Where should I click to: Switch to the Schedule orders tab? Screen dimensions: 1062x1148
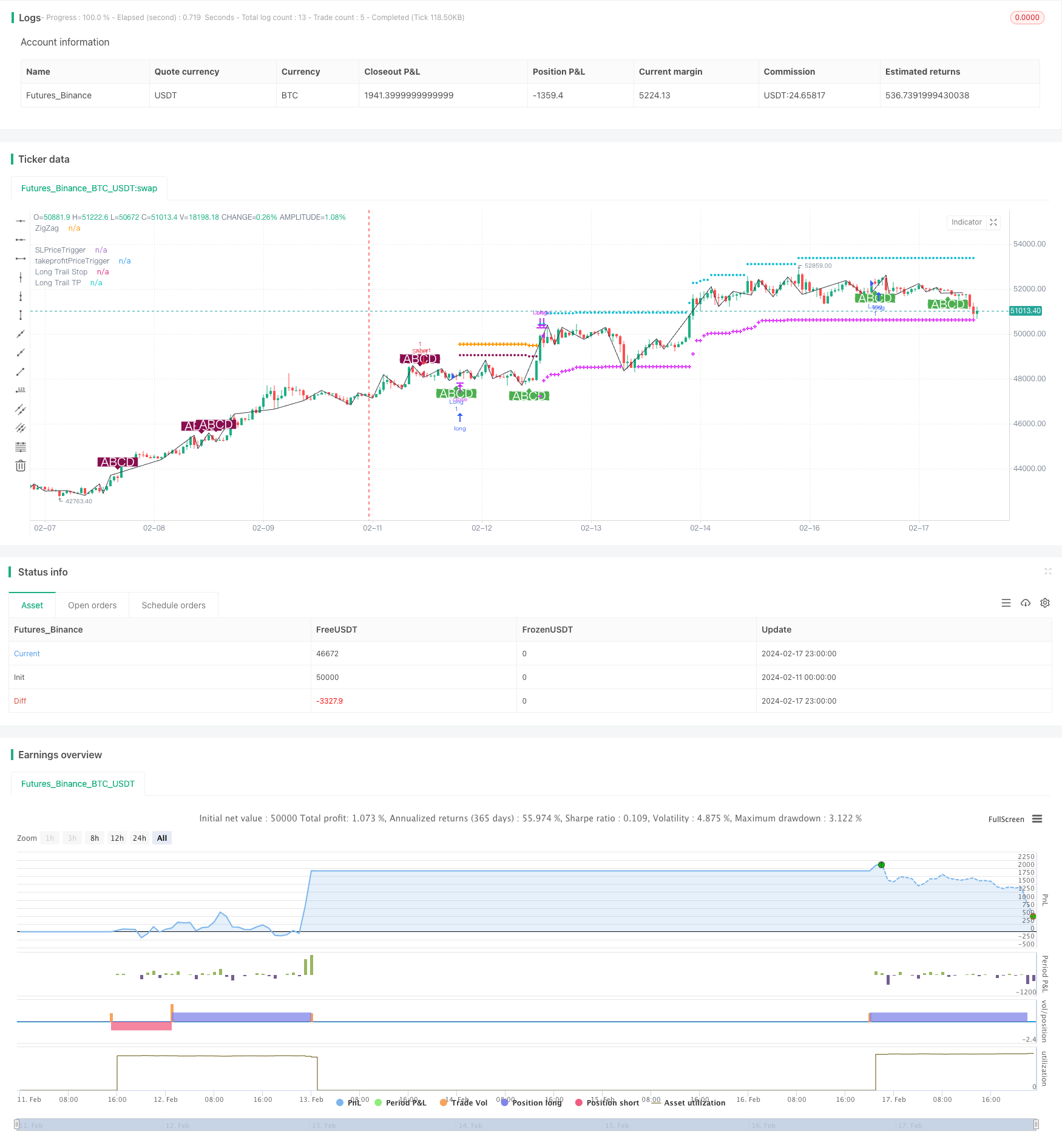[174, 605]
